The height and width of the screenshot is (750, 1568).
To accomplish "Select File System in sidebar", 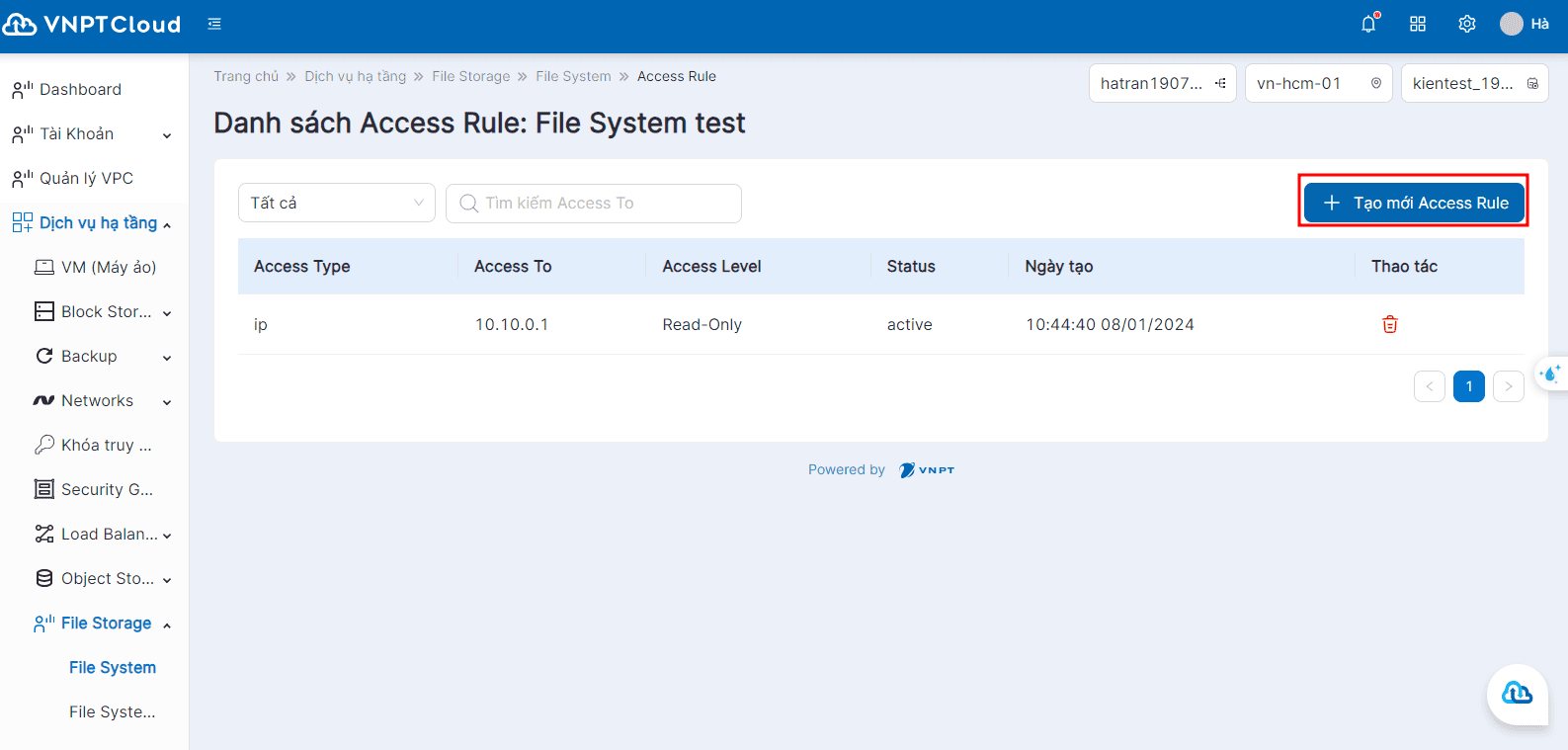I will 113,667.
